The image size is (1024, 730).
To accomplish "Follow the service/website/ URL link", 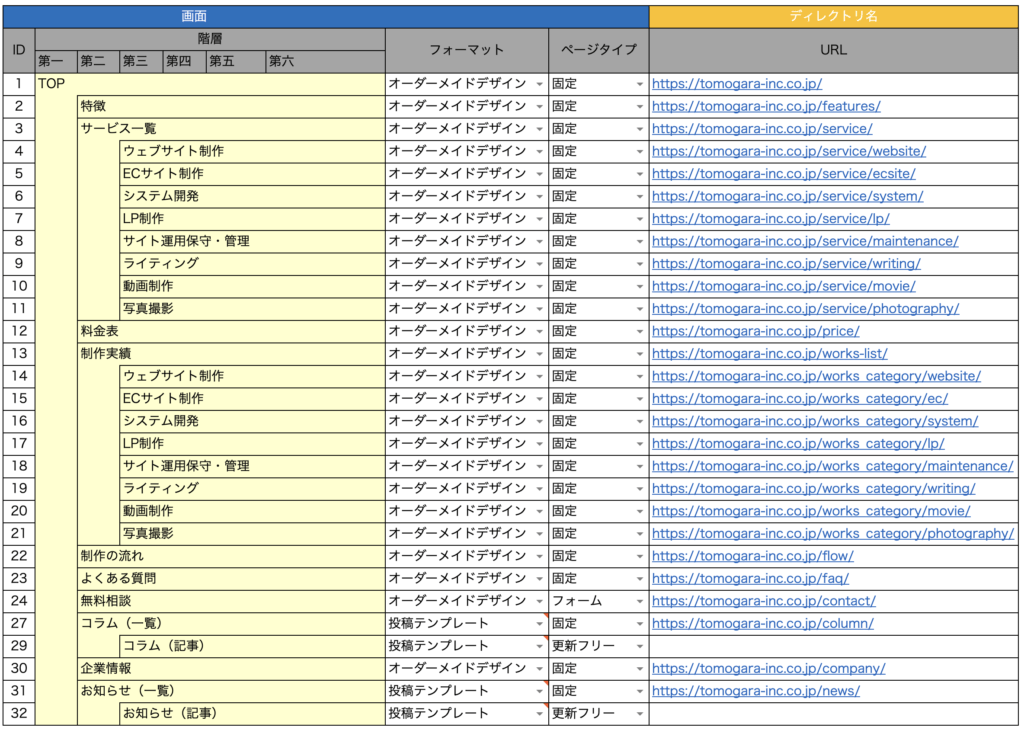I will [x=789, y=151].
